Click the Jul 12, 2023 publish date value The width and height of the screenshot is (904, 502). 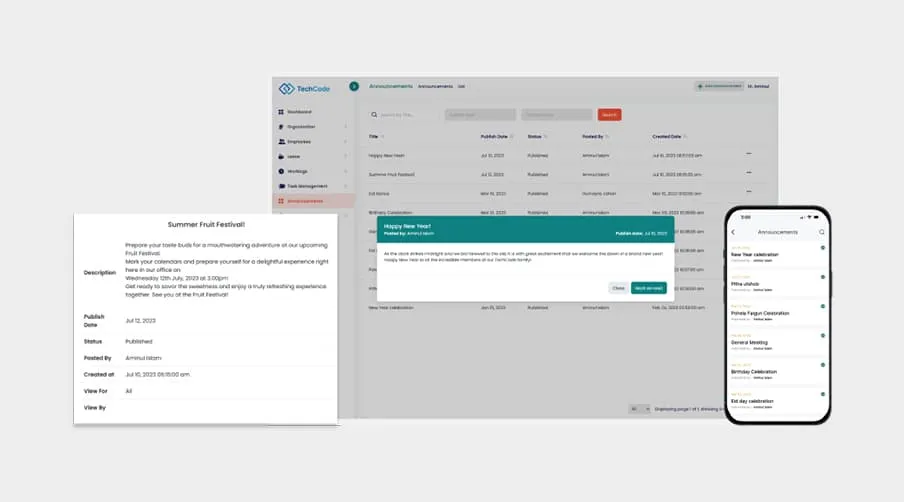tap(141, 321)
